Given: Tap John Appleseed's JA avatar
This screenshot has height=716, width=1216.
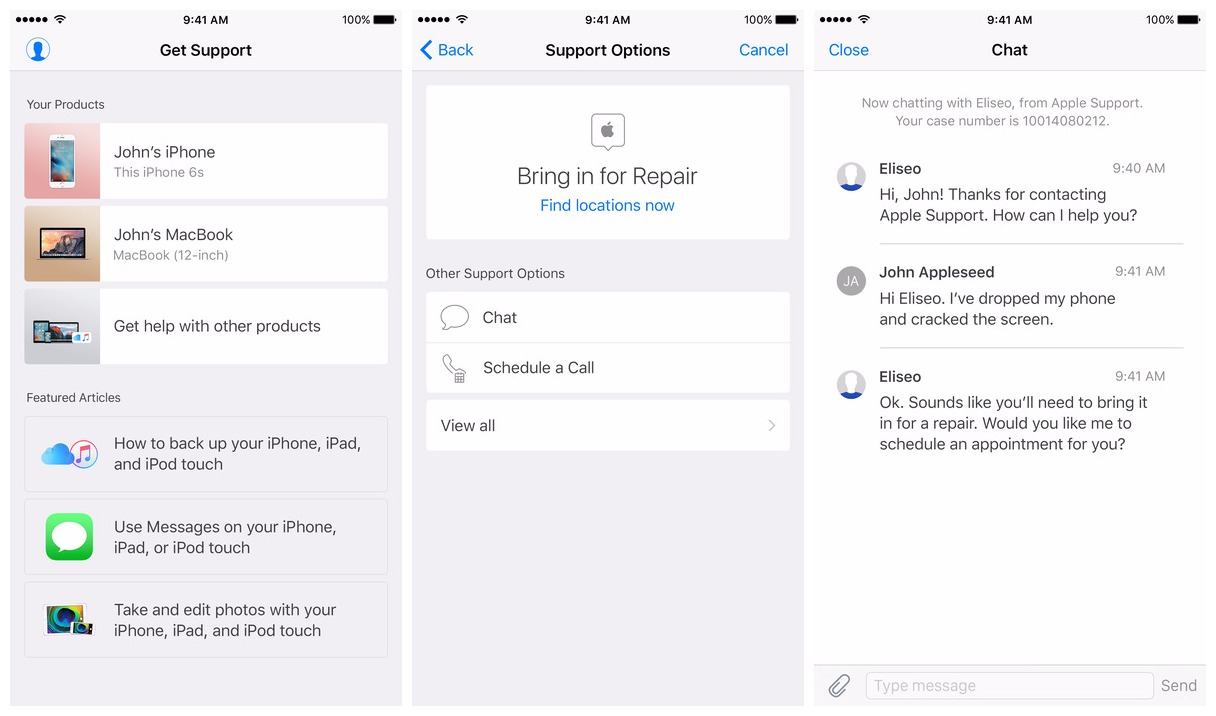Looking at the screenshot, I should 851,281.
